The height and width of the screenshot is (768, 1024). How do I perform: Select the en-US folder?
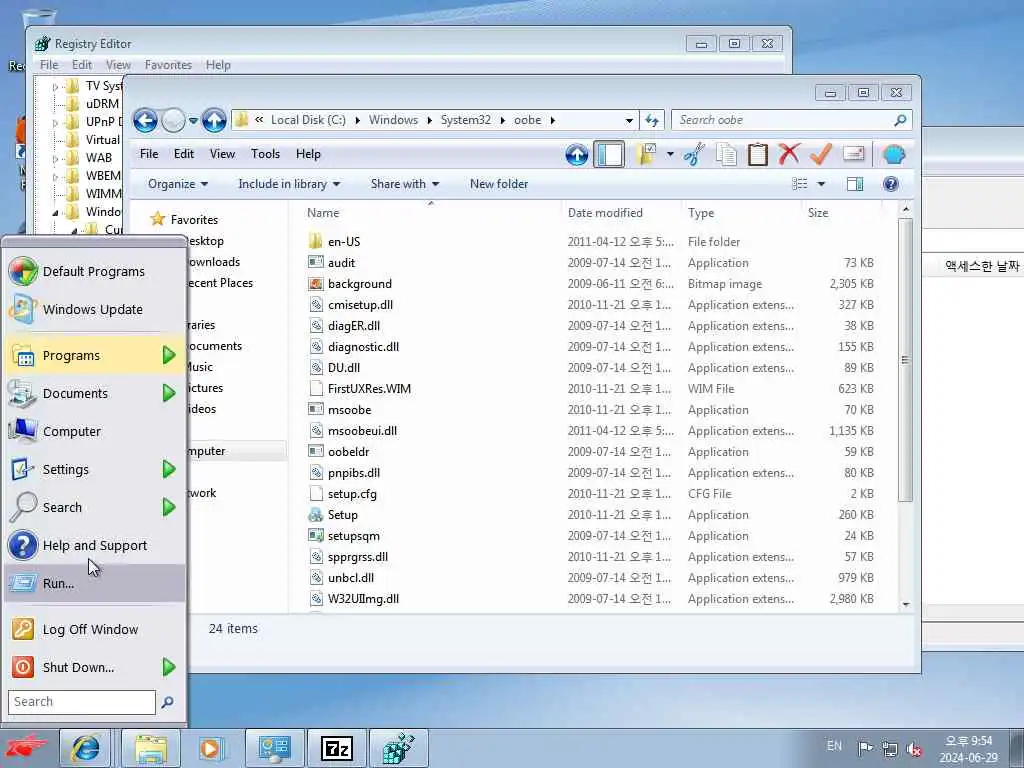tap(344, 242)
